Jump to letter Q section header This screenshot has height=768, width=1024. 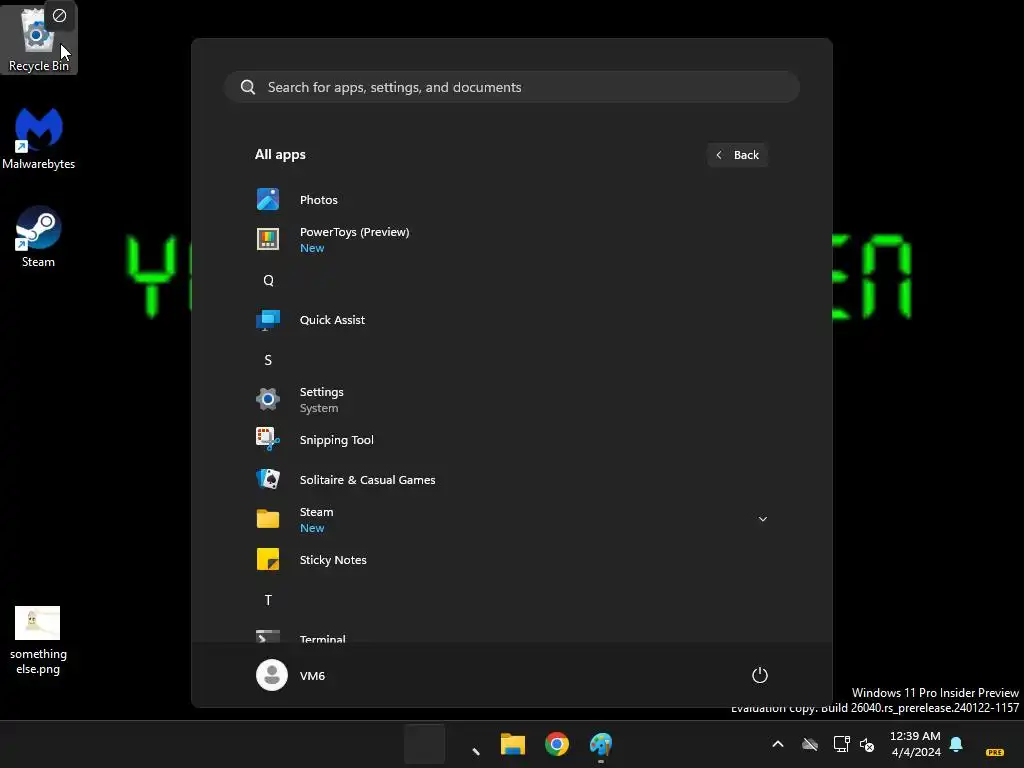tap(268, 280)
